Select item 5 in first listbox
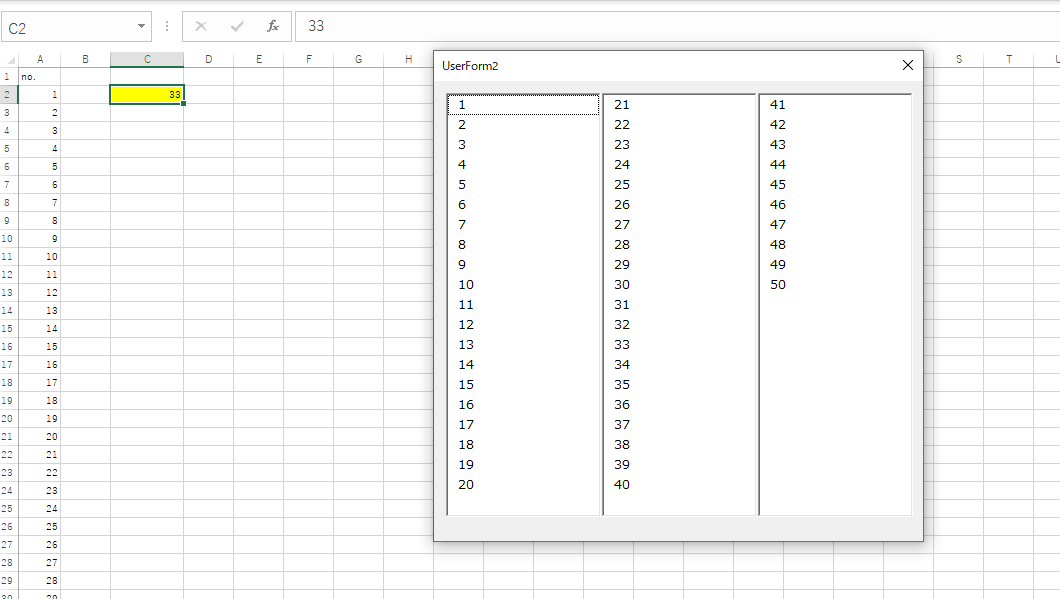The width and height of the screenshot is (1060, 599). tap(523, 185)
